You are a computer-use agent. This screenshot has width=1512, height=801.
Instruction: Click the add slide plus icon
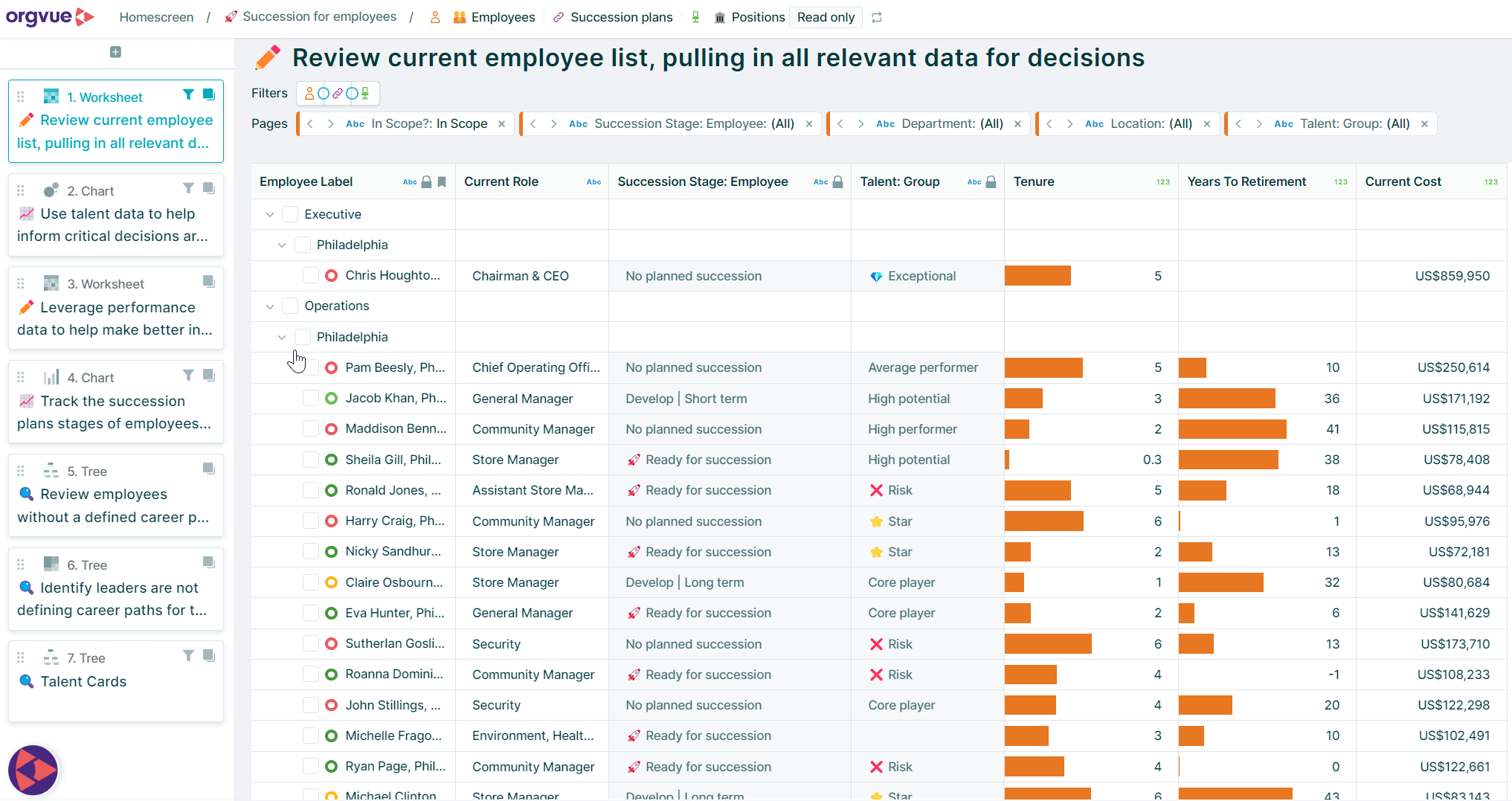115,52
